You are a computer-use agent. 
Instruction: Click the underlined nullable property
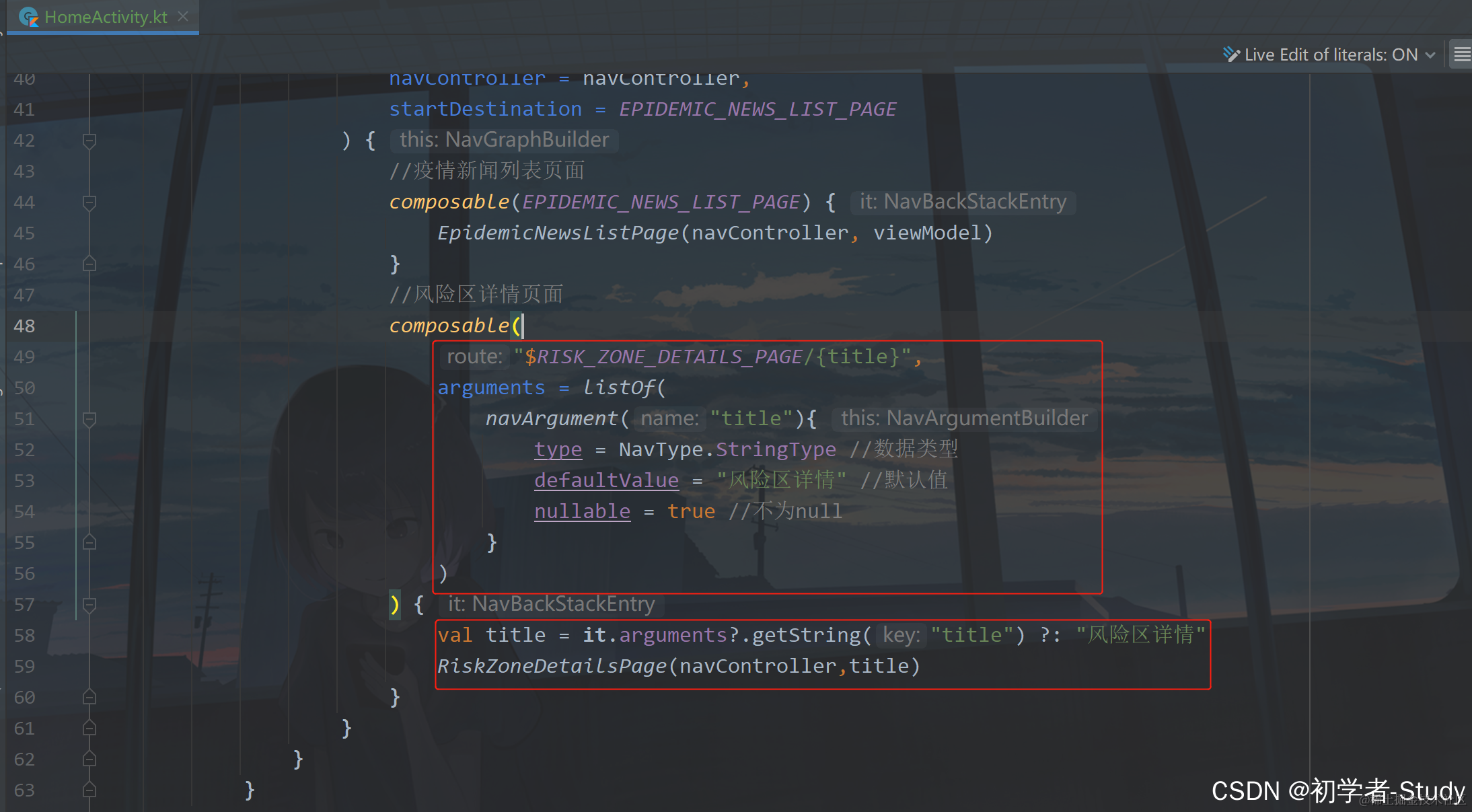[x=582, y=511]
